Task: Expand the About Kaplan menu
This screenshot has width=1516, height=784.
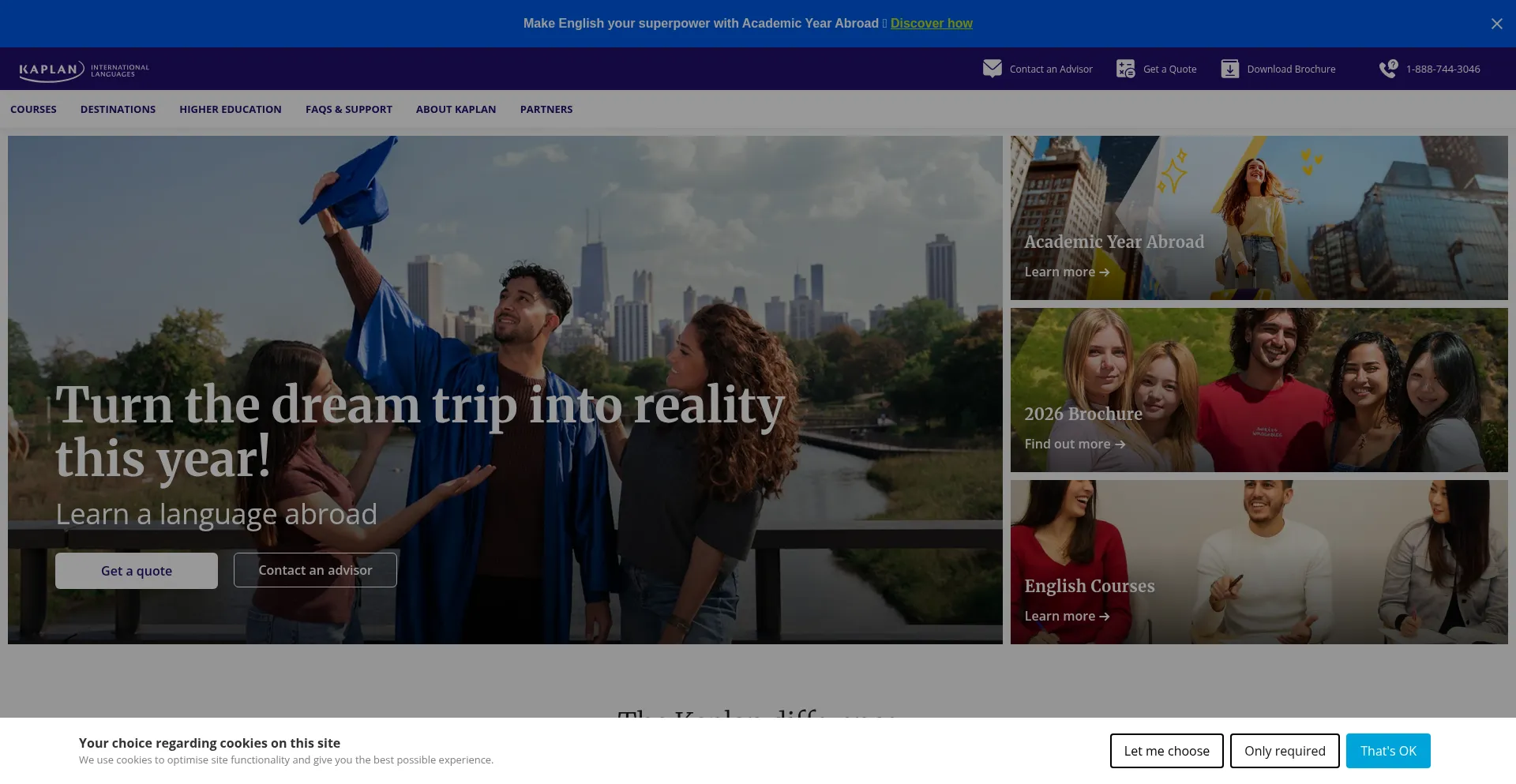Action: [x=456, y=110]
